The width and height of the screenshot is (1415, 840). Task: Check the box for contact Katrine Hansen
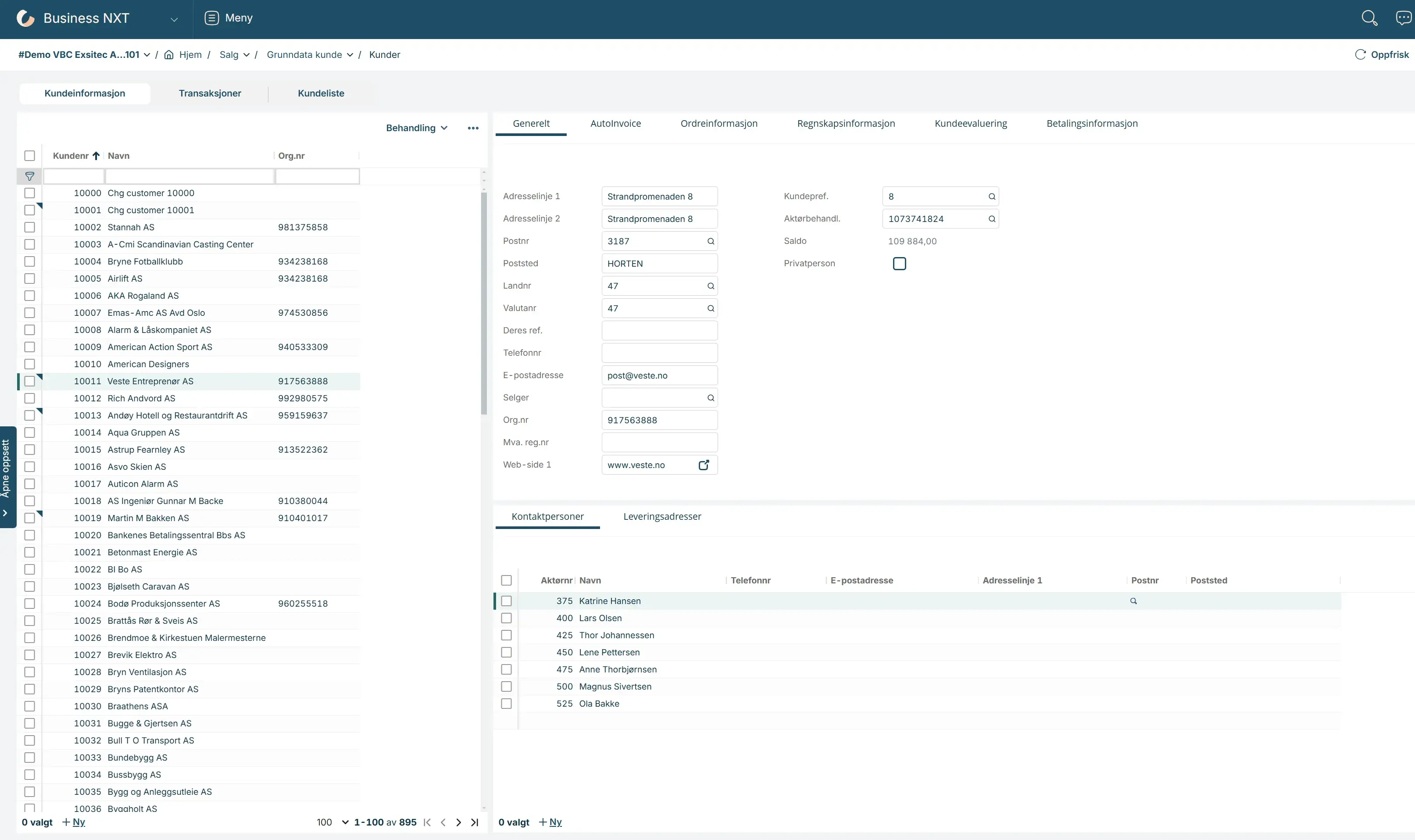pyautogui.click(x=507, y=601)
